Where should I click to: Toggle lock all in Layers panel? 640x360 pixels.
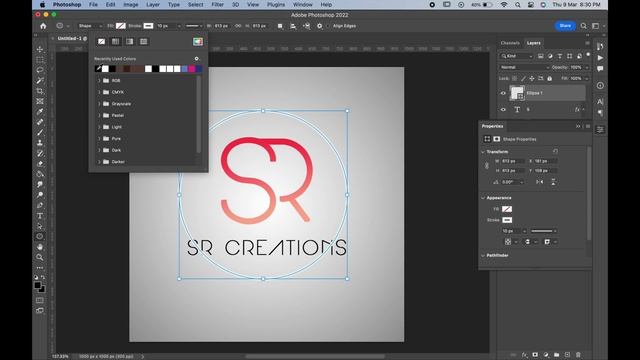click(549, 78)
